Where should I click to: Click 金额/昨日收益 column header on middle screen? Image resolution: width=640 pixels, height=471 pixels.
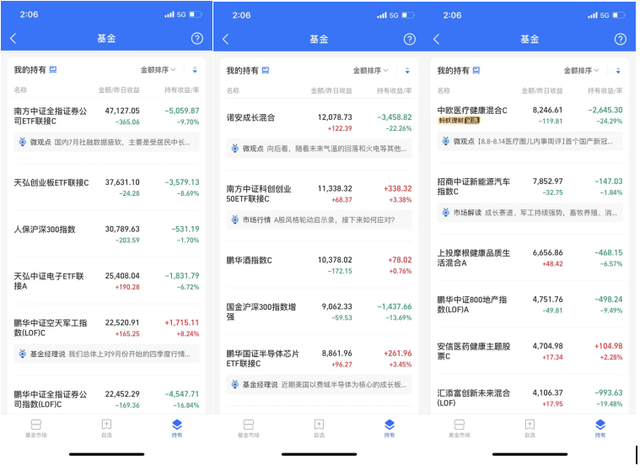[x=331, y=91]
